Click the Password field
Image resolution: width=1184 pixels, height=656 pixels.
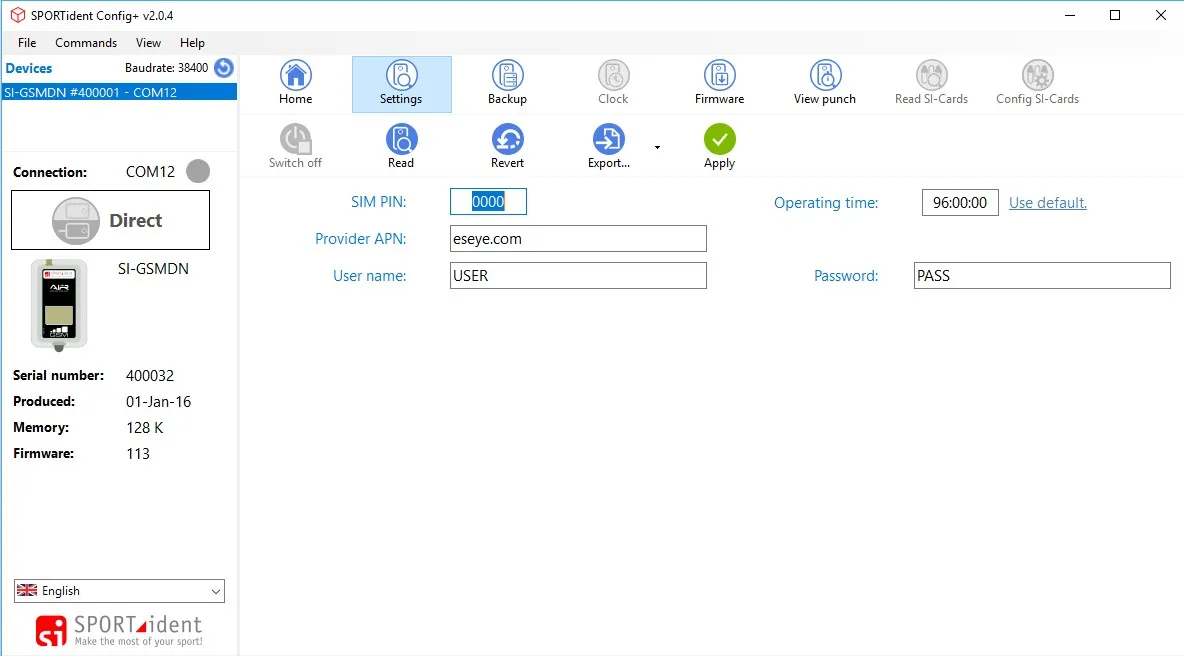click(x=1042, y=276)
